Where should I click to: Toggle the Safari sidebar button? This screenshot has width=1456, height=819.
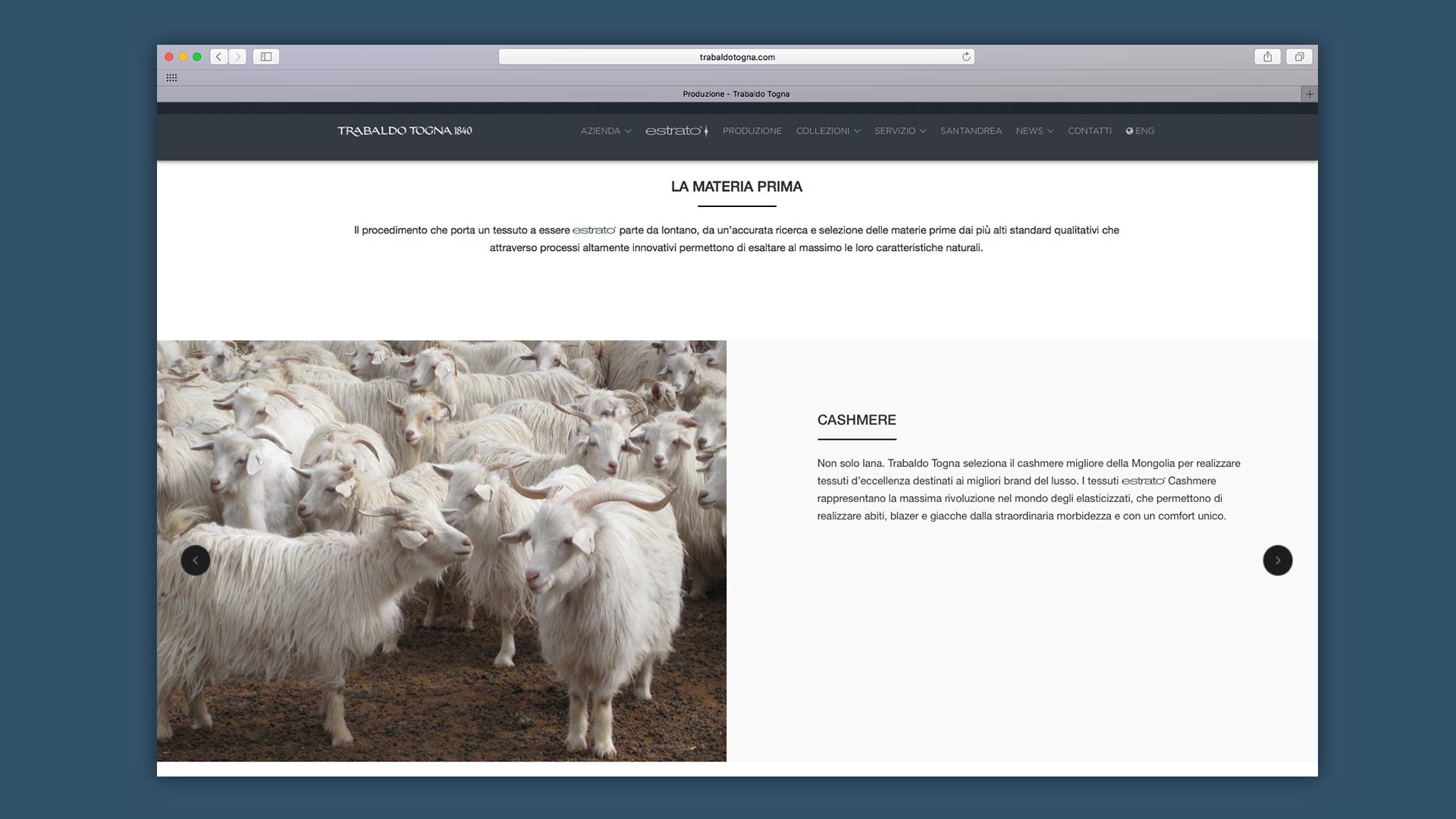point(266,57)
